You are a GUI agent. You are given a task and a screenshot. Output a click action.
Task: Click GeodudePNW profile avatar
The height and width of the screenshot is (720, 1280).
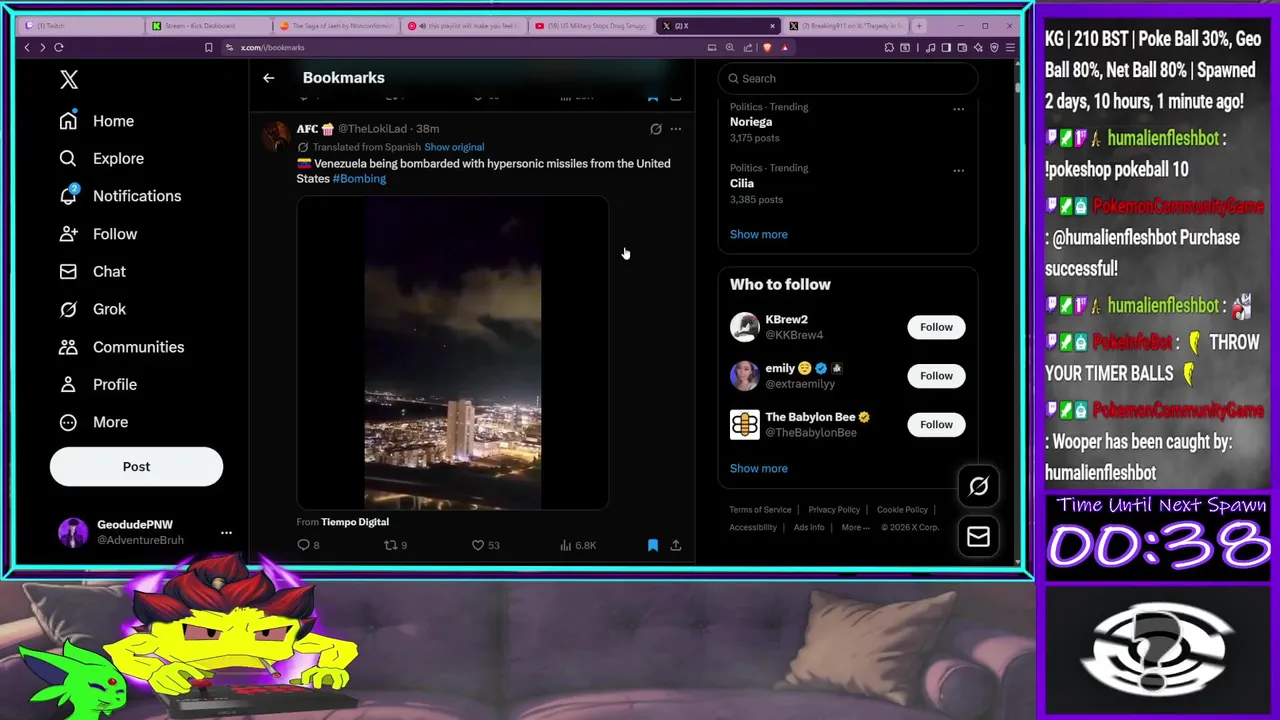click(x=73, y=533)
